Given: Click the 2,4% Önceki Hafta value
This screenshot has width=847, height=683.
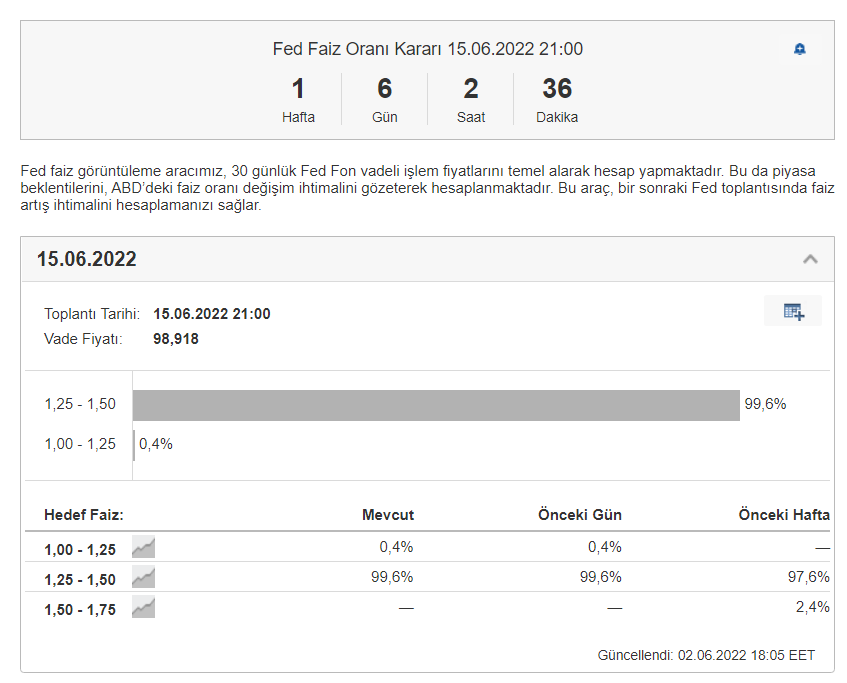Looking at the screenshot, I should 812,607.
